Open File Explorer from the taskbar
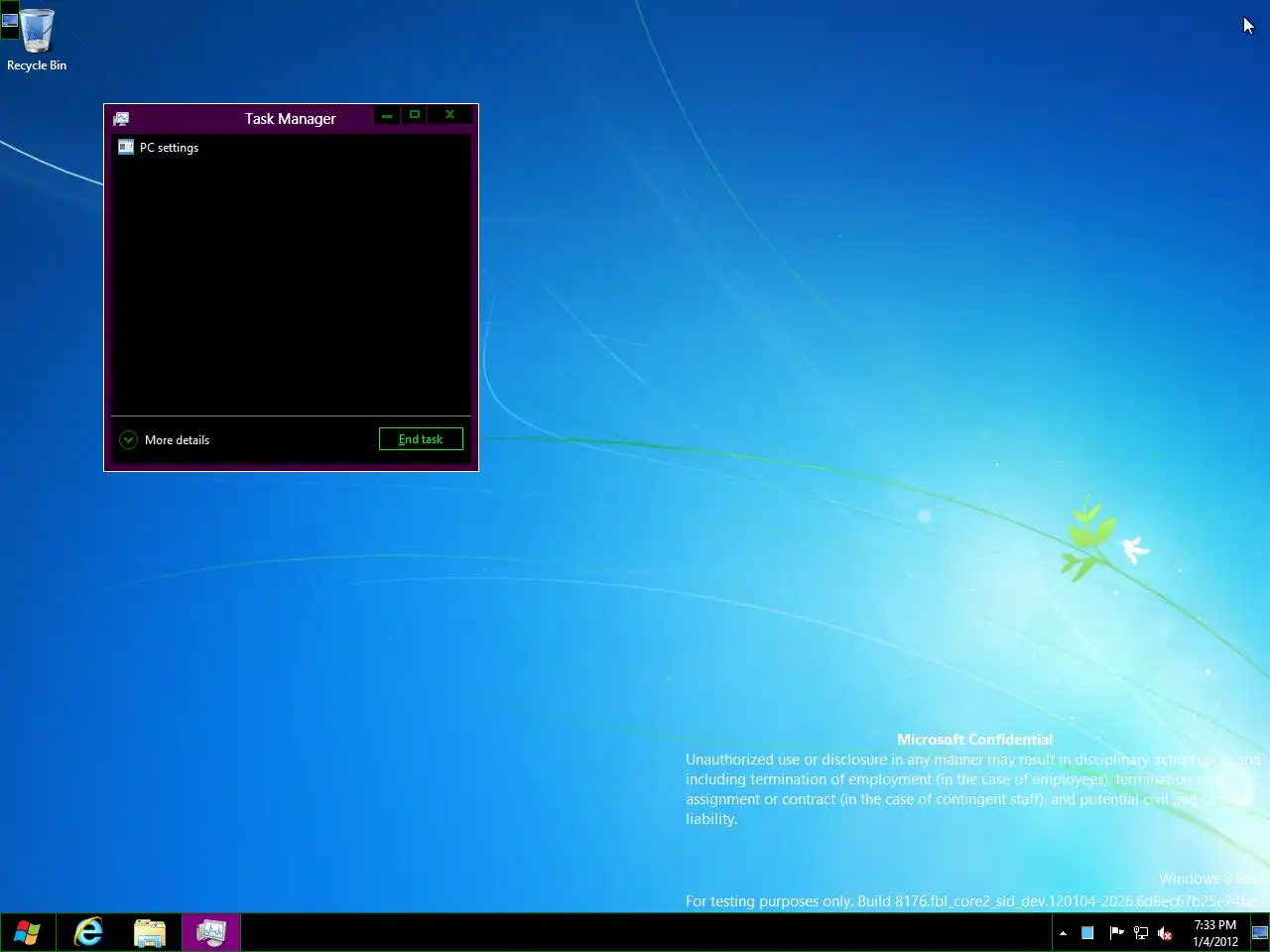 coord(150,932)
